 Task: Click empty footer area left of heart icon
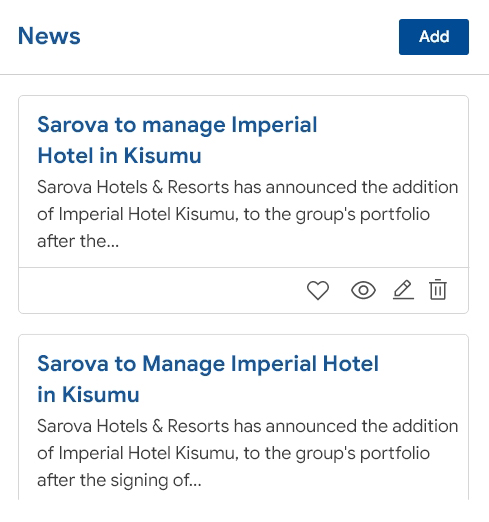(160, 290)
